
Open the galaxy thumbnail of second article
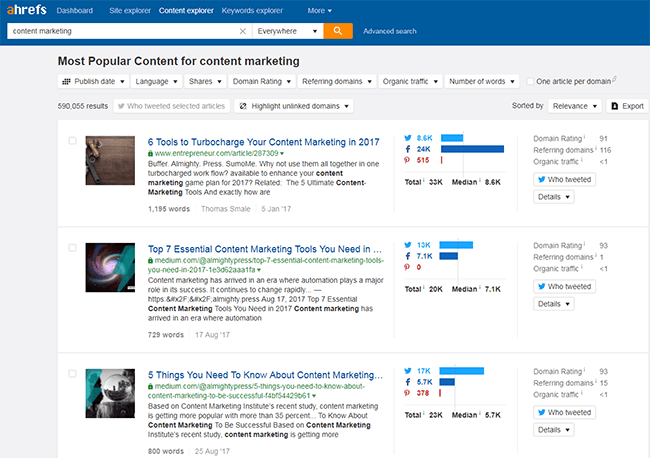[x=110, y=267]
